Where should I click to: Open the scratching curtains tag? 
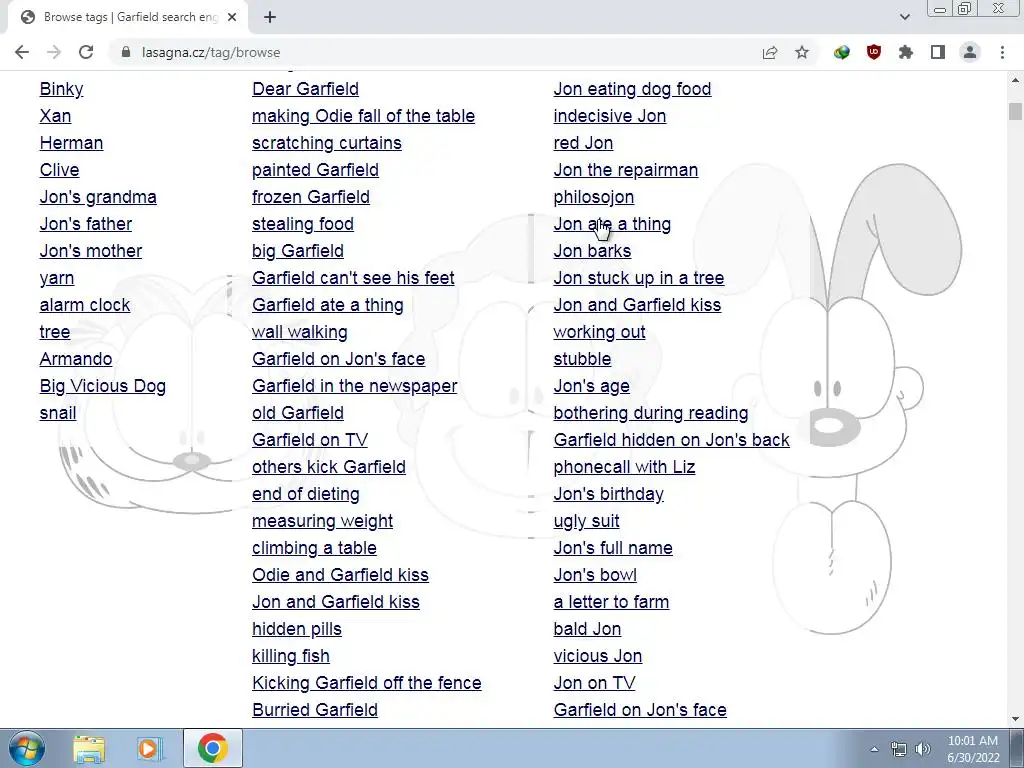[x=327, y=143]
